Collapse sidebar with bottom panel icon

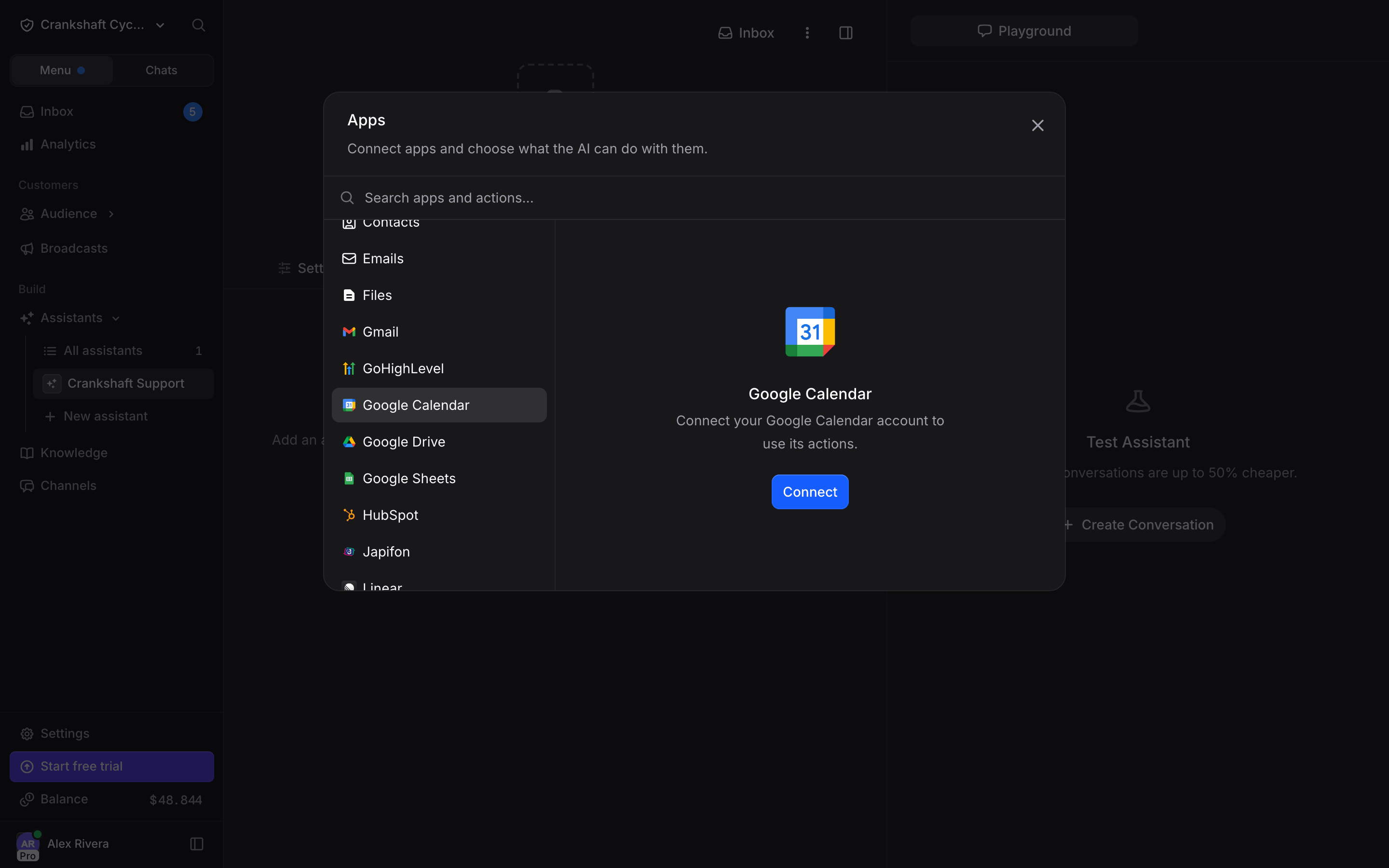[x=197, y=844]
